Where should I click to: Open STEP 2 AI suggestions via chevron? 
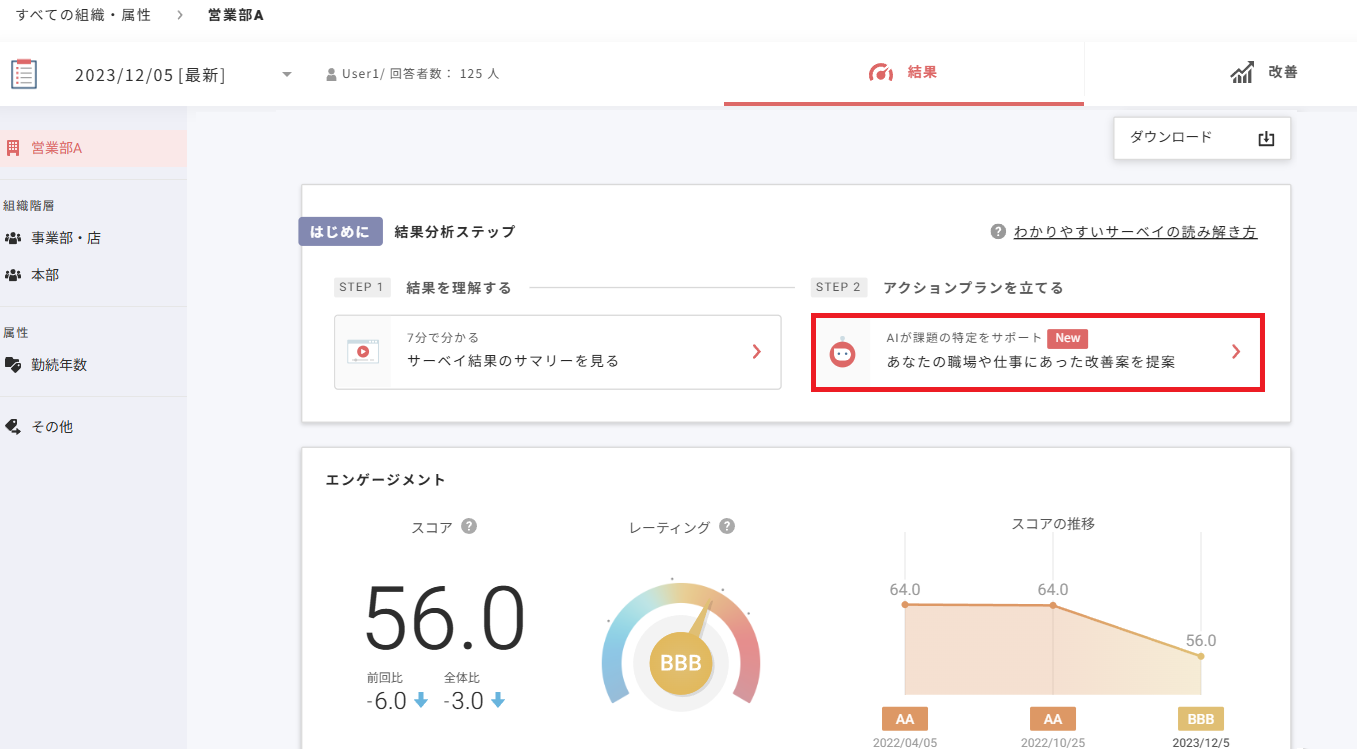1236,352
